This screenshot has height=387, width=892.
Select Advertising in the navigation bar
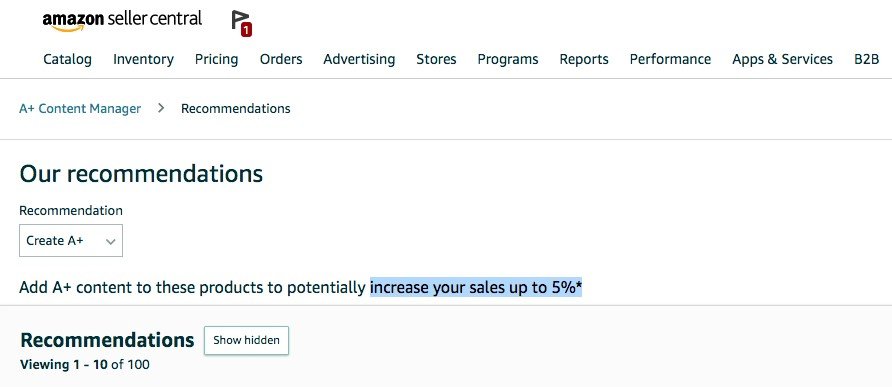tap(359, 59)
